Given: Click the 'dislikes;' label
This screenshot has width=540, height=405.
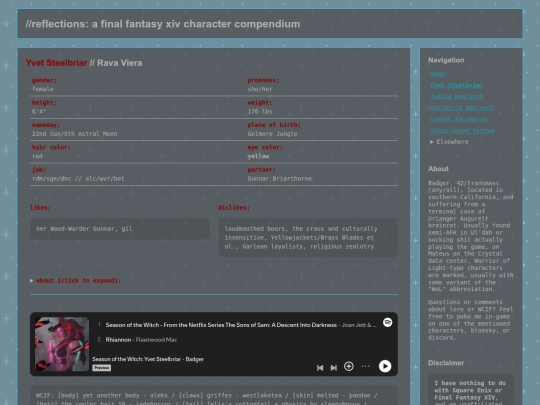Looking at the screenshot, I should point(234,208).
